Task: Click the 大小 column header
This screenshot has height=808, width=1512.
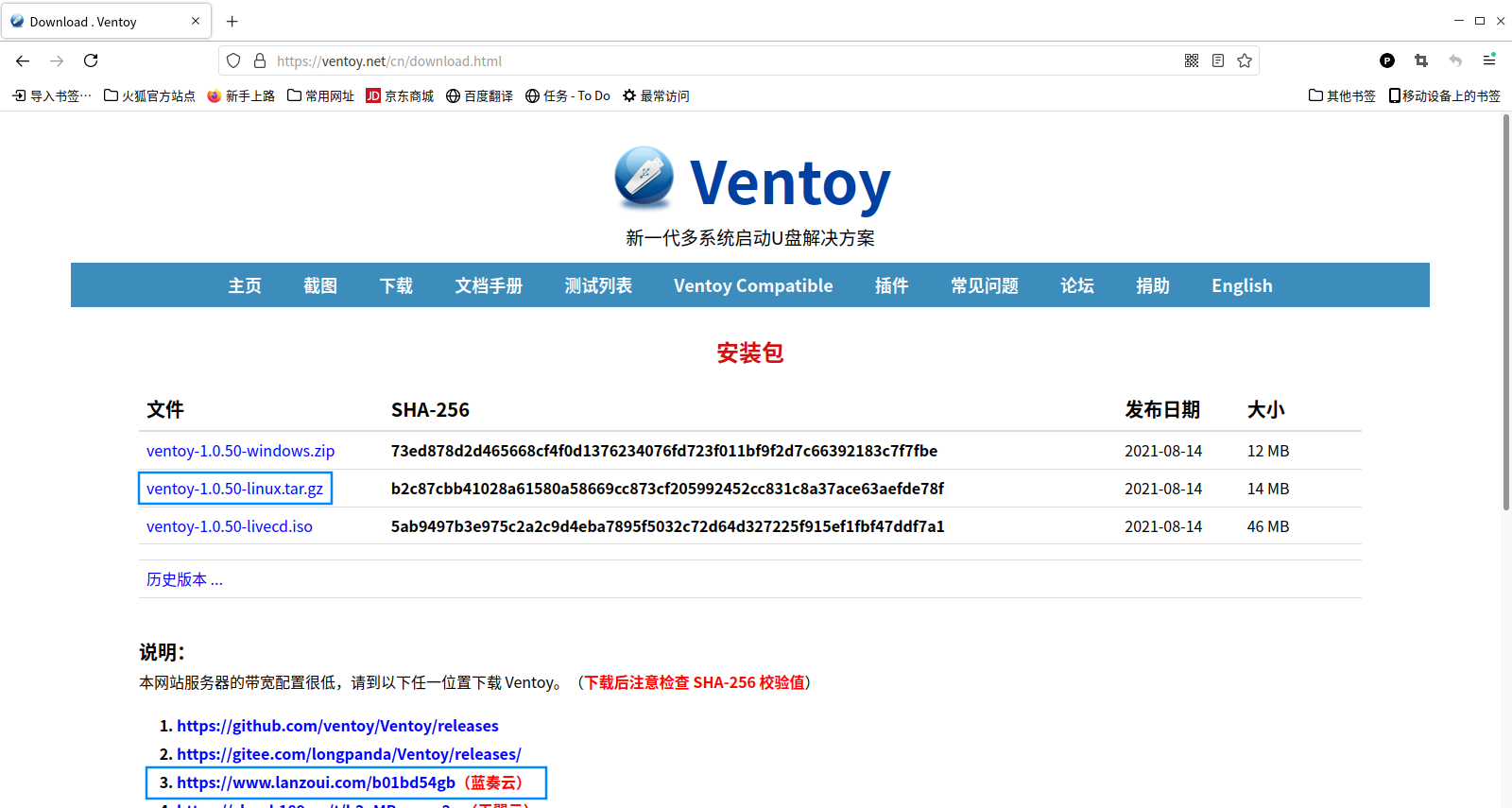Action: pos(1266,409)
